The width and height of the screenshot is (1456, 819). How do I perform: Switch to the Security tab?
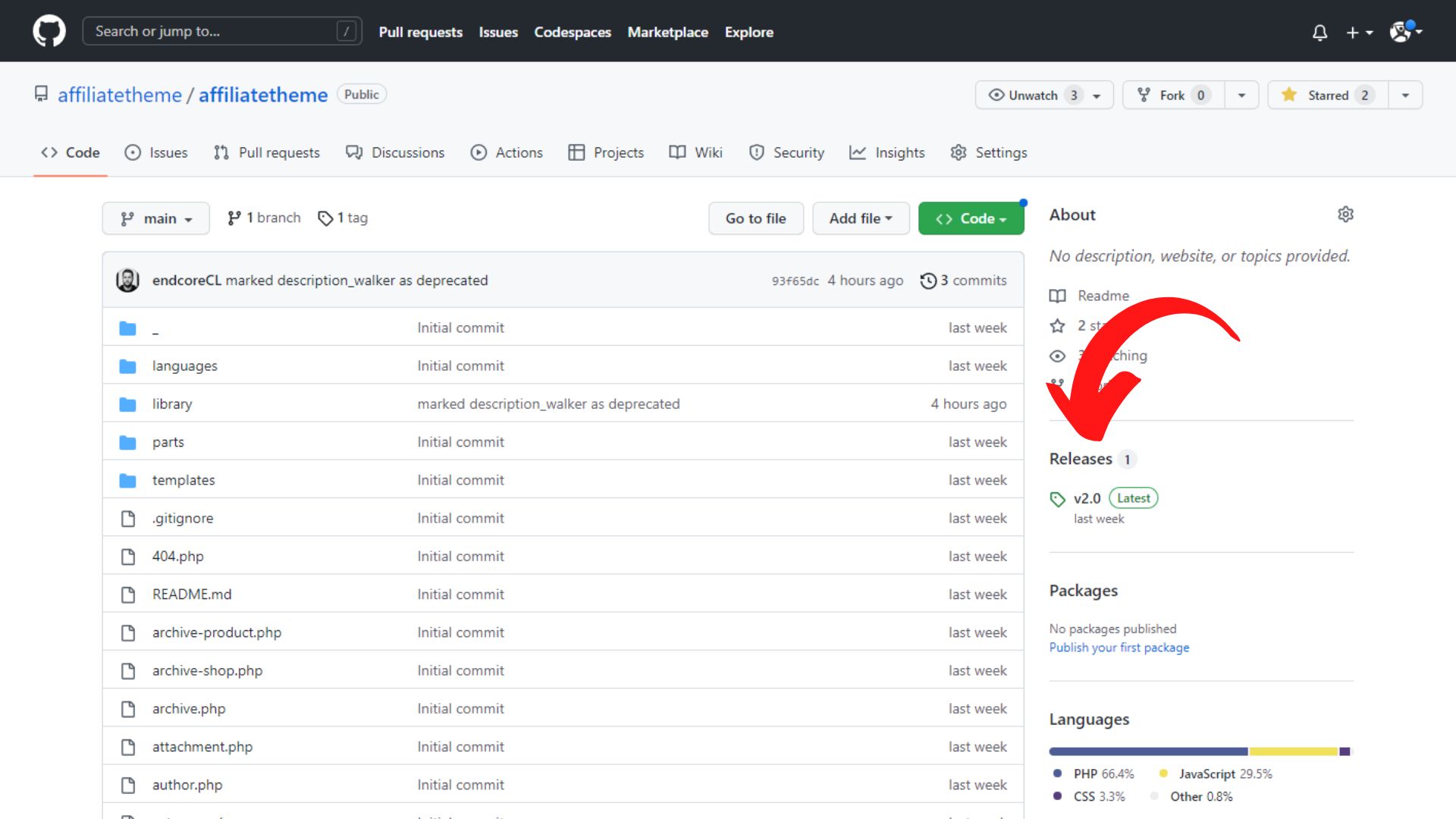tap(786, 152)
